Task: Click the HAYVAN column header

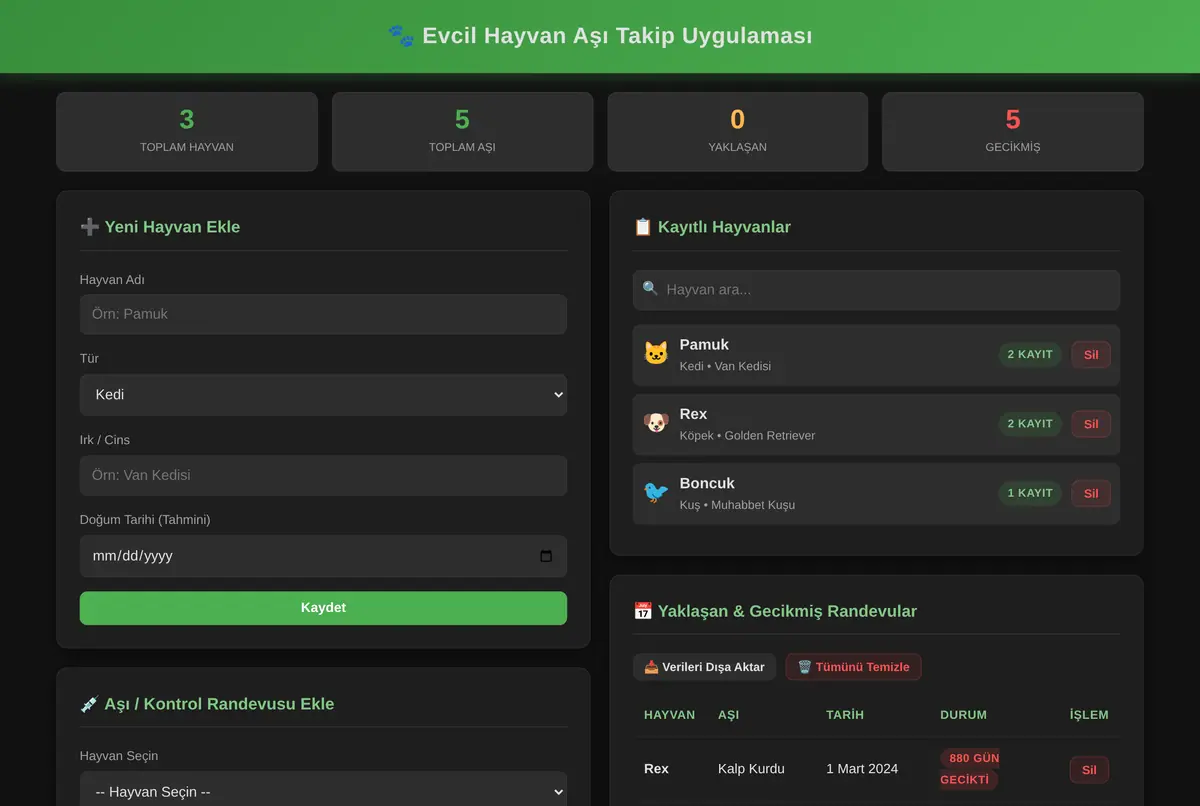Action: [x=670, y=715]
